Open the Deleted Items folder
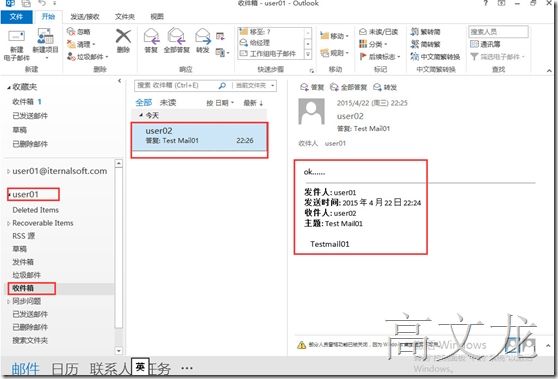The width and height of the screenshot is (558, 379). point(35,210)
